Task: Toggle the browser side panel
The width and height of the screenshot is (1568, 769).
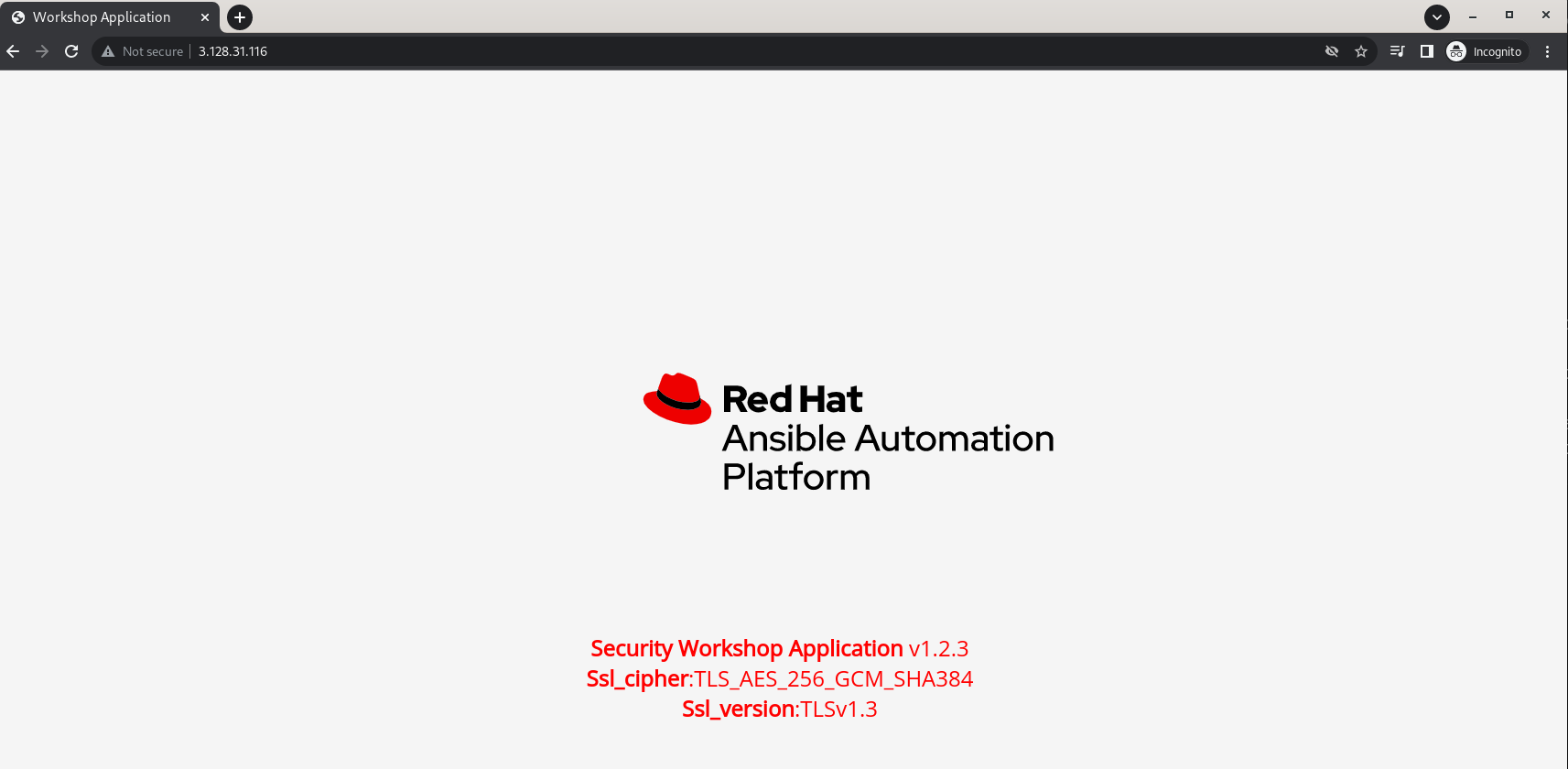Action: tap(1426, 51)
